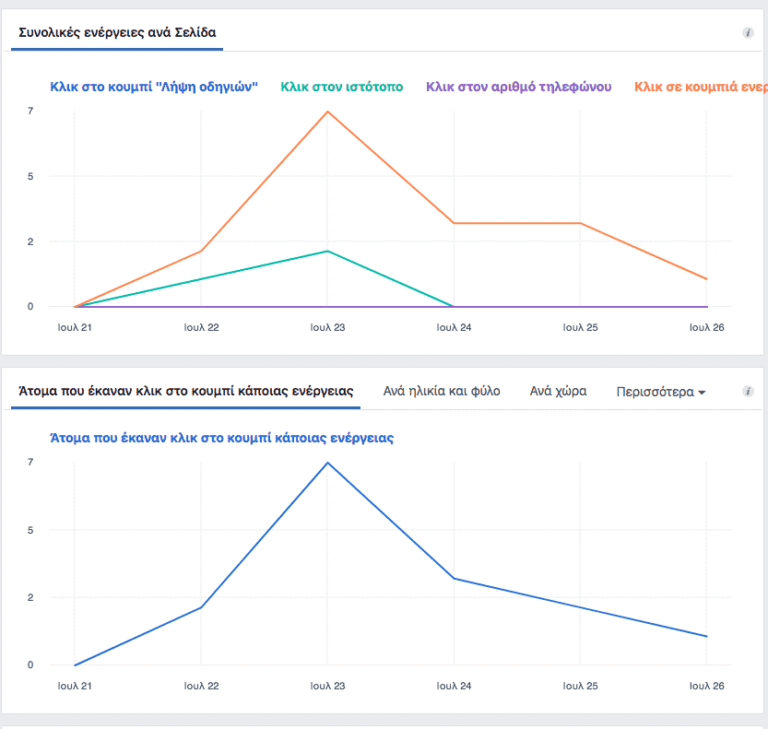Toggle the purple "Κλικ στον αριθμό τηλεφώνου" series
Viewport: 768px width, 729px height.
pyautogui.click(x=518, y=87)
